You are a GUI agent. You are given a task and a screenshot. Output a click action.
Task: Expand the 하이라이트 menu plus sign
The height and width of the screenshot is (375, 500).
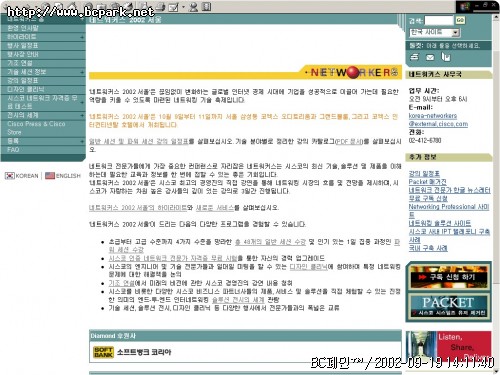pyautogui.click(x=82, y=37)
